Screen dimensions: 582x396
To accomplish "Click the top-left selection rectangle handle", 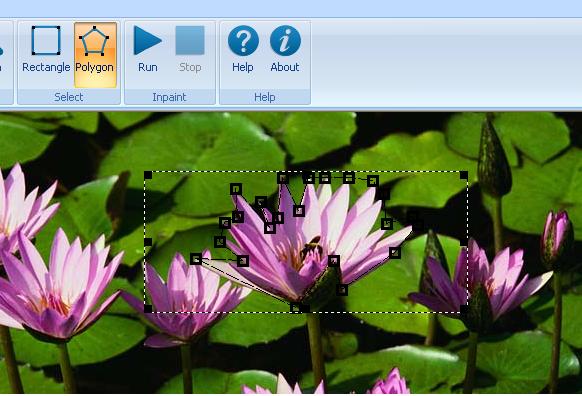I will tap(148, 175).
